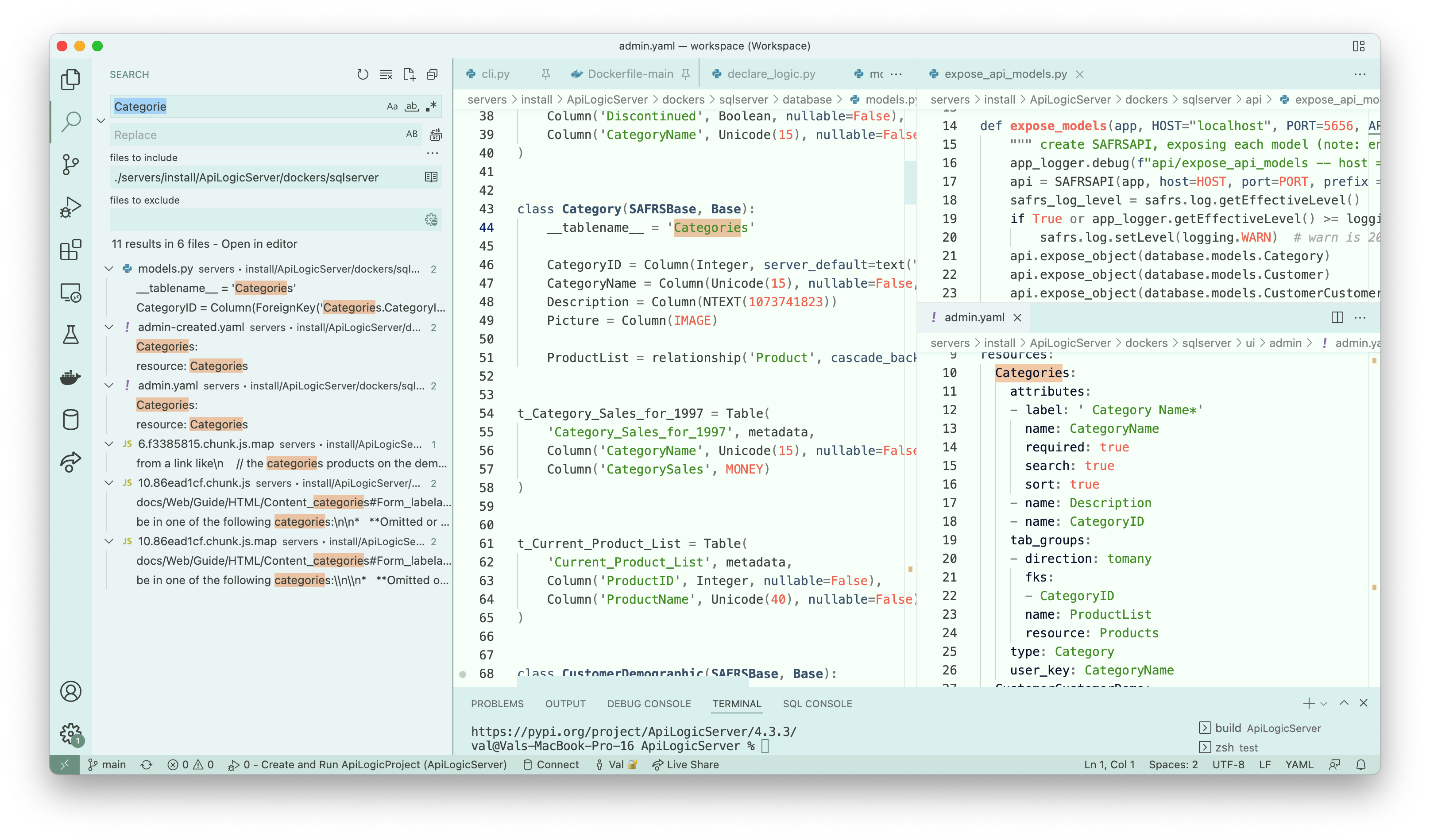Click Live Share in the status bar
The height and width of the screenshot is (840, 1430).
(x=685, y=765)
